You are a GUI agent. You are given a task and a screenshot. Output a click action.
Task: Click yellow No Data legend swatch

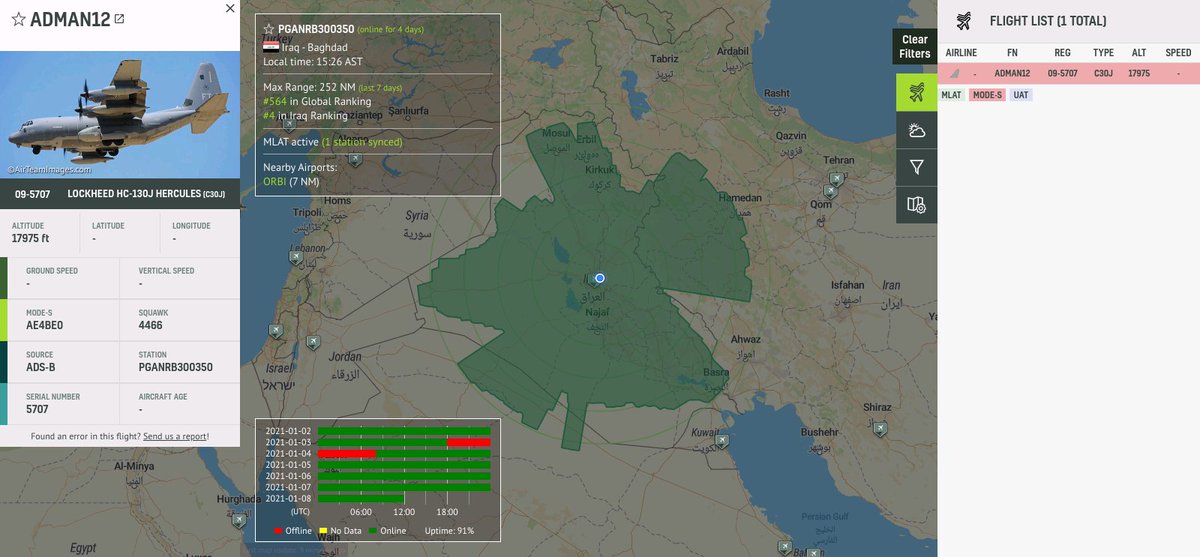pos(323,530)
